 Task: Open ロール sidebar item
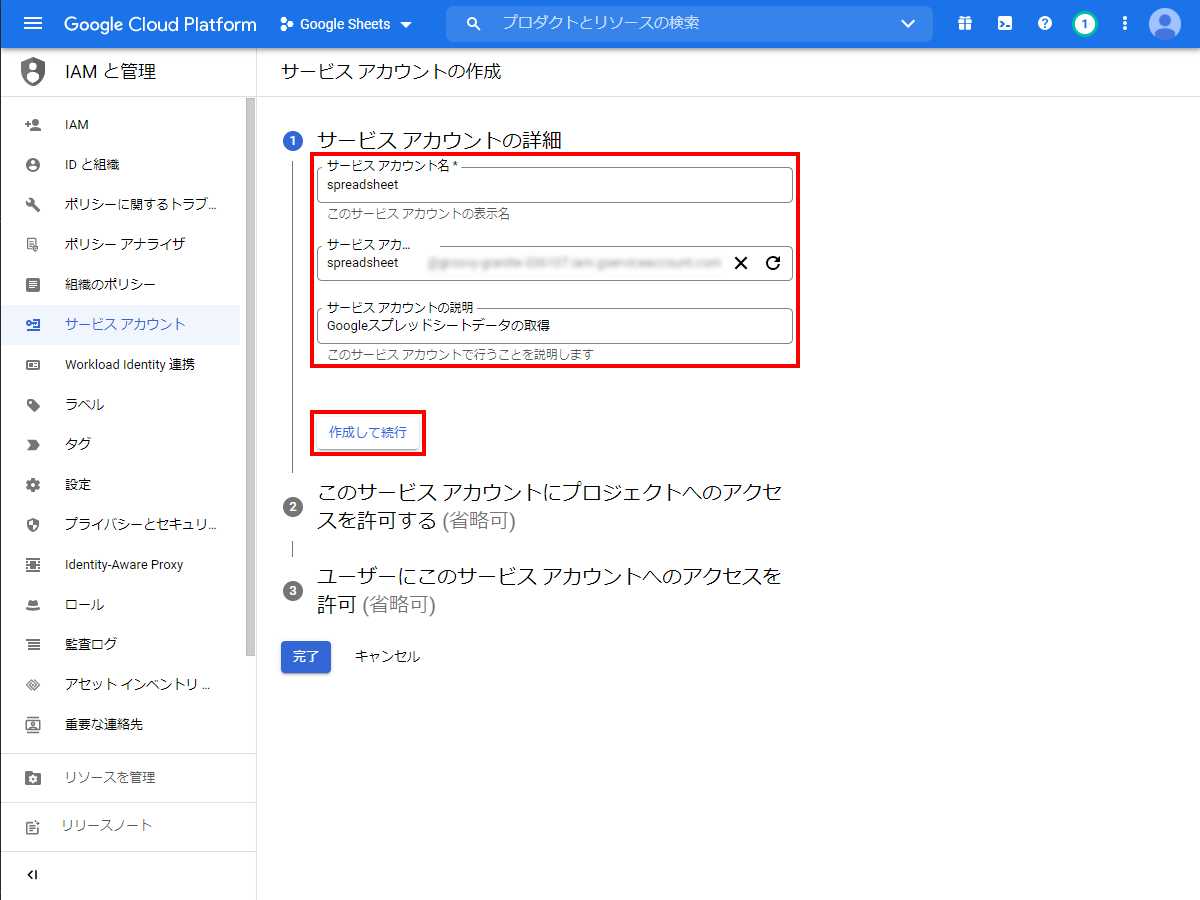(x=120, y=605)
